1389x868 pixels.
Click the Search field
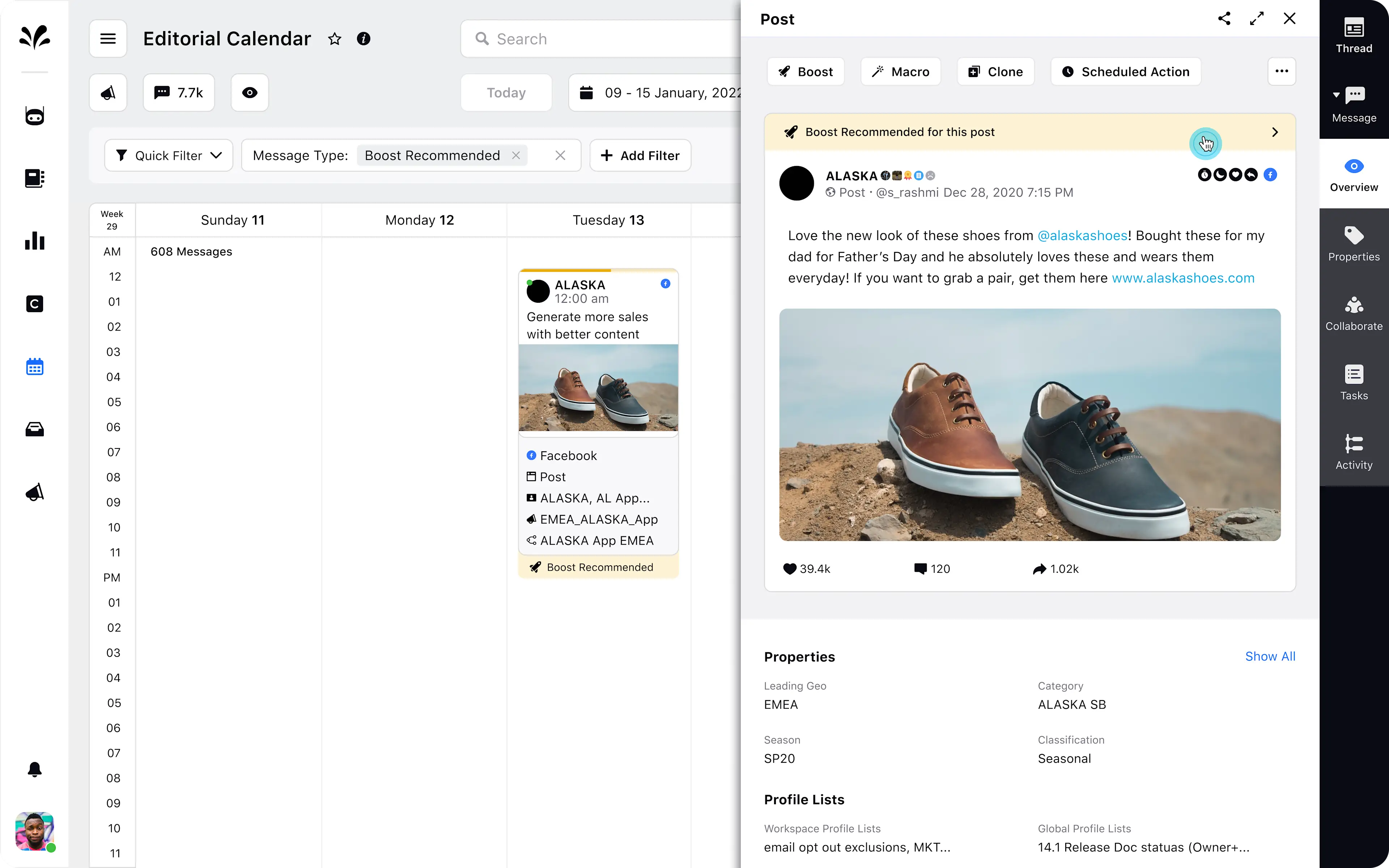pyautogui.click(x=600, y=38)
